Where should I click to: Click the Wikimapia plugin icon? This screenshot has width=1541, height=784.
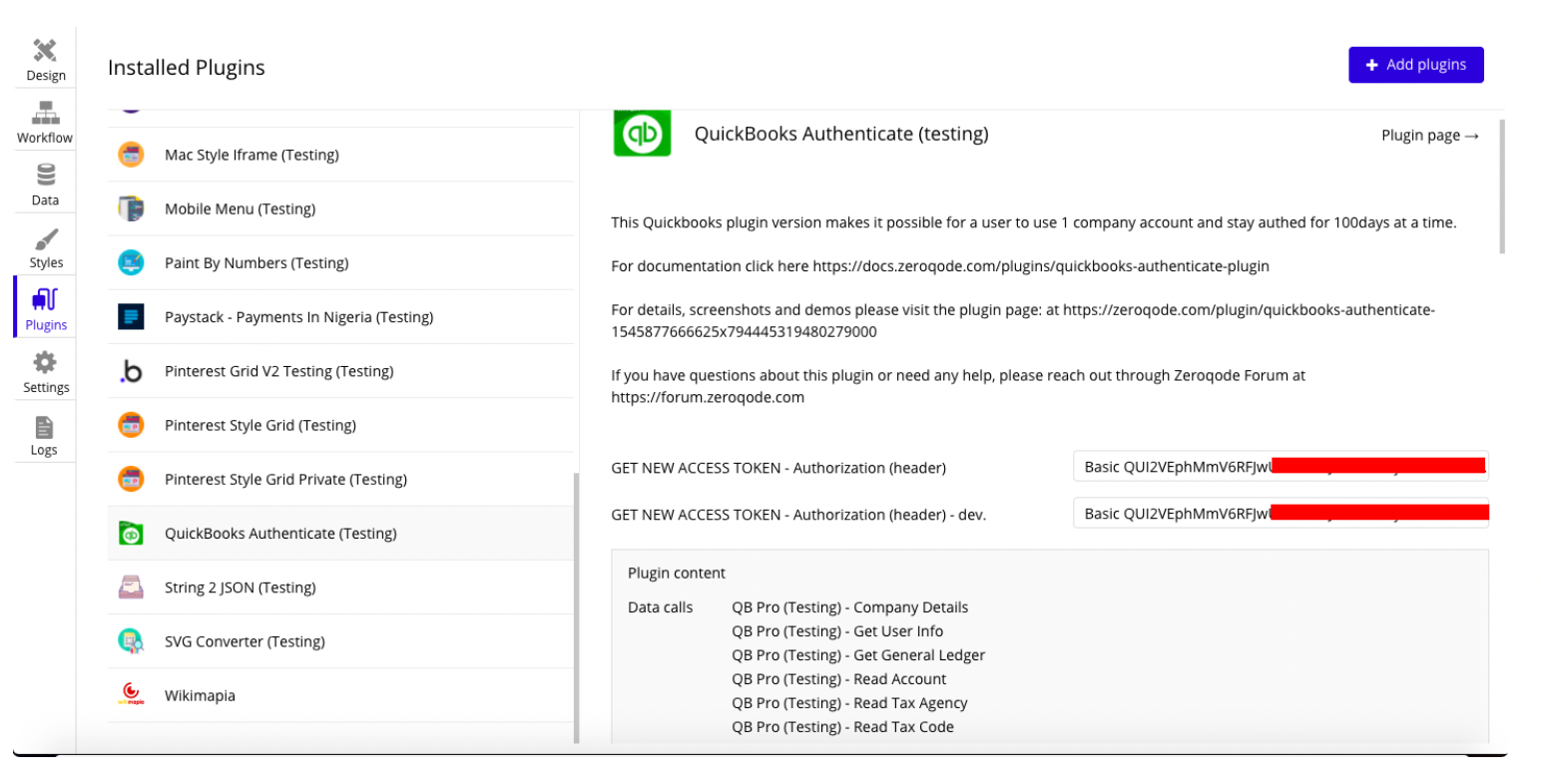coord(131,695)
